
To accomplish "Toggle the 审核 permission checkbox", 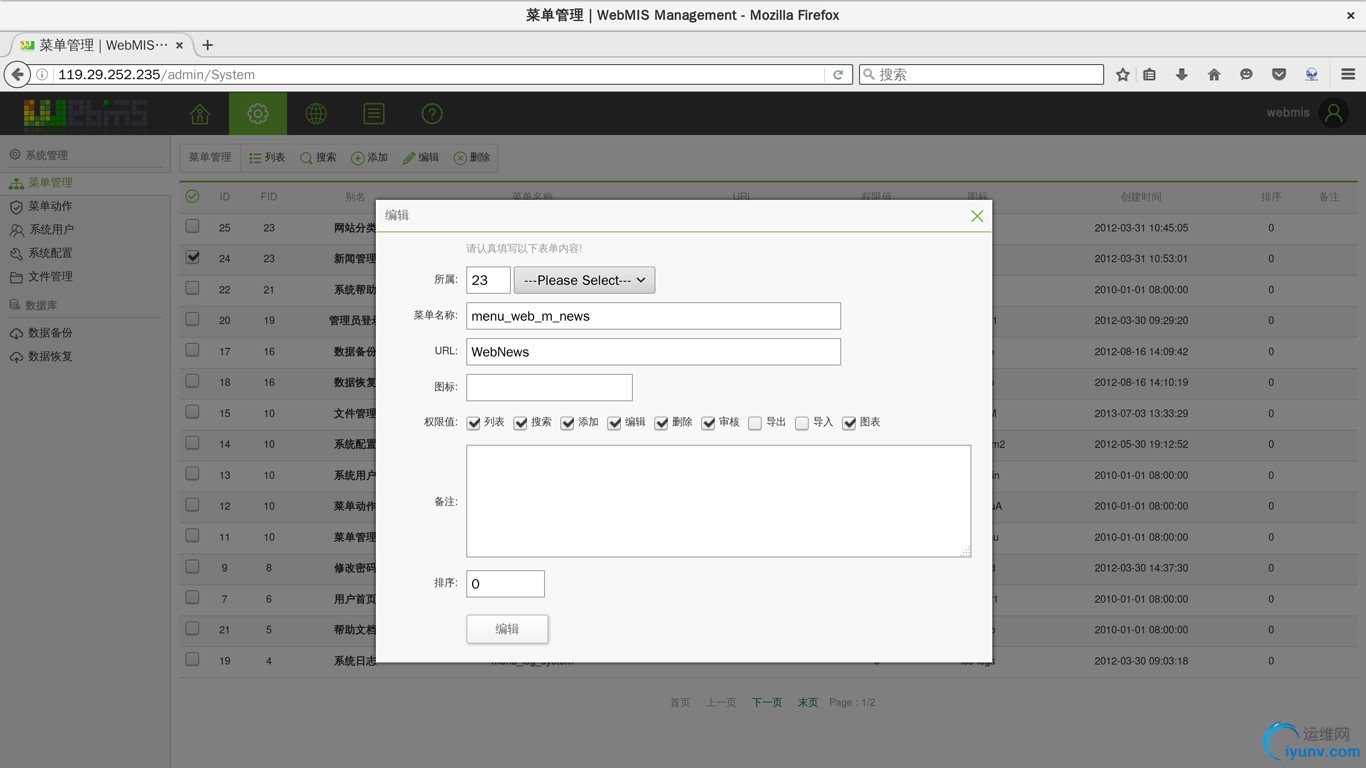I will [x=709, y=423].
